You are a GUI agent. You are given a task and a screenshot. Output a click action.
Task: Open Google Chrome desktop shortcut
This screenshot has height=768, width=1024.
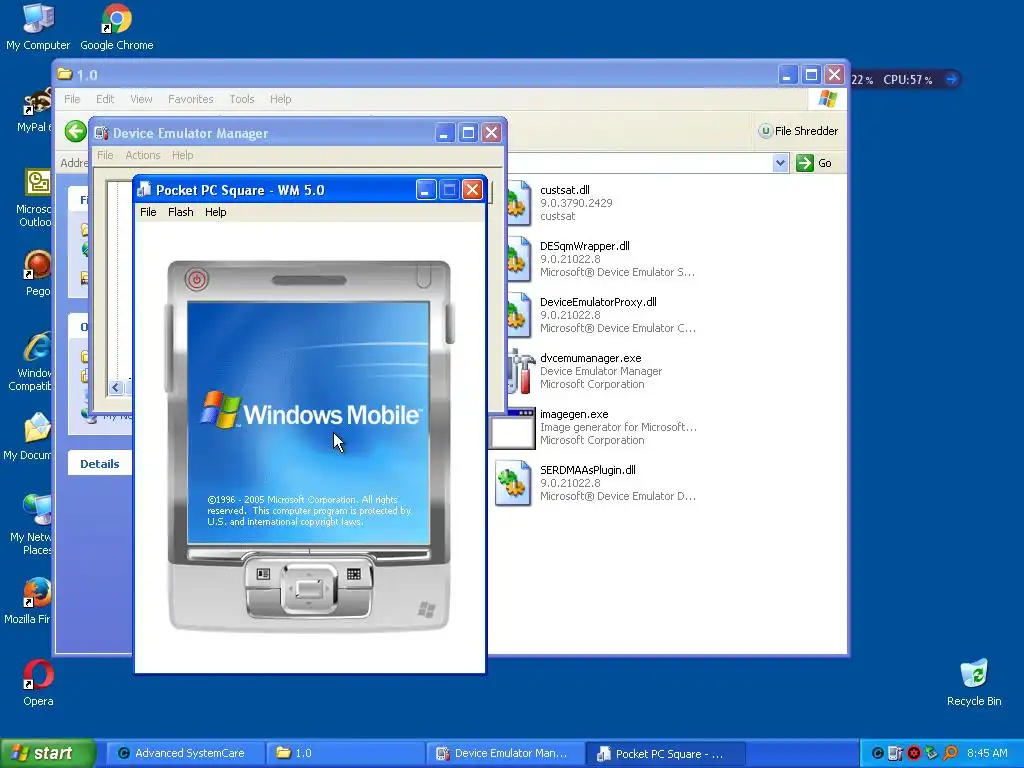(117, 26)
